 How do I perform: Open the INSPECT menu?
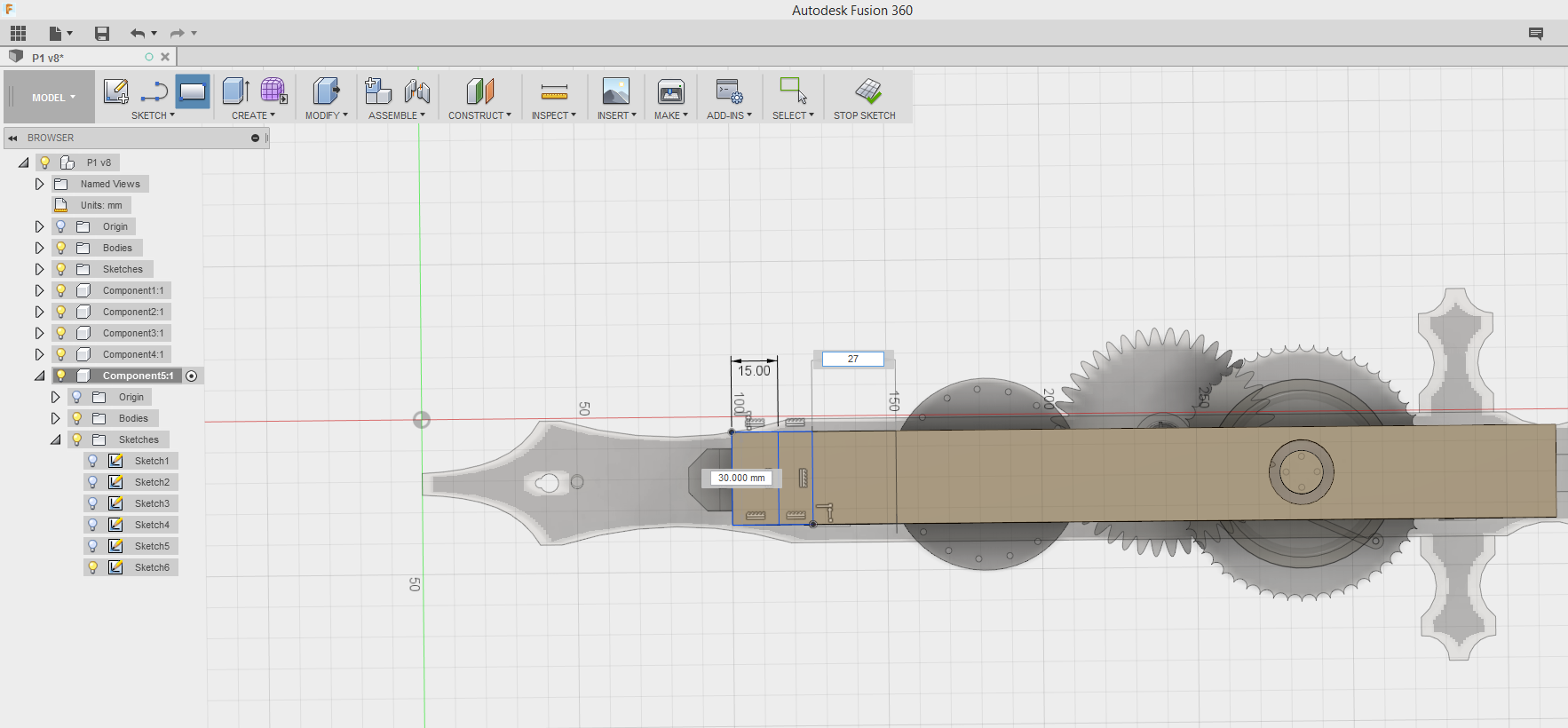[554, 115]
